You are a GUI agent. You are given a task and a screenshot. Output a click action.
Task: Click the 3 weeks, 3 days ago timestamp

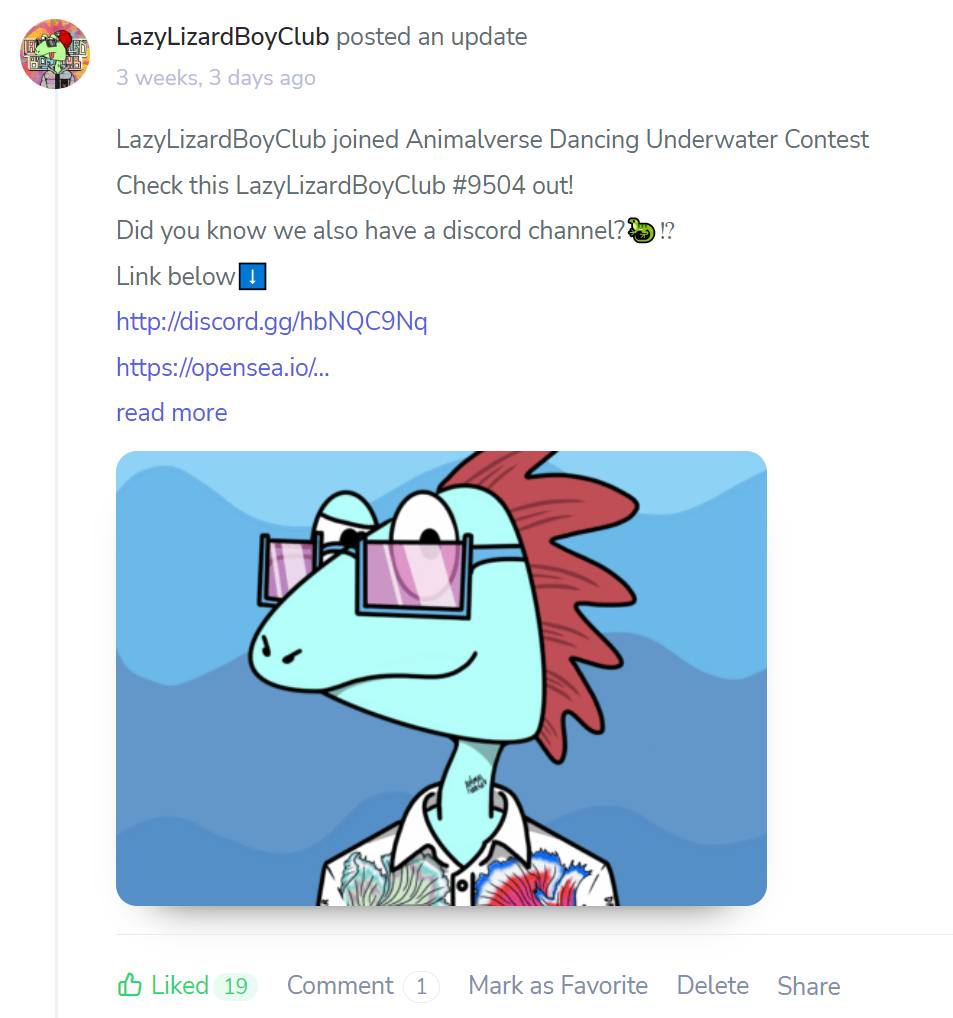point(216,78)
